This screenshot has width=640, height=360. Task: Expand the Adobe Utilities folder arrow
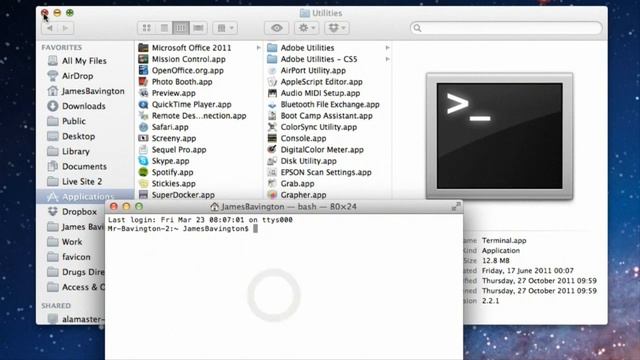387,48
